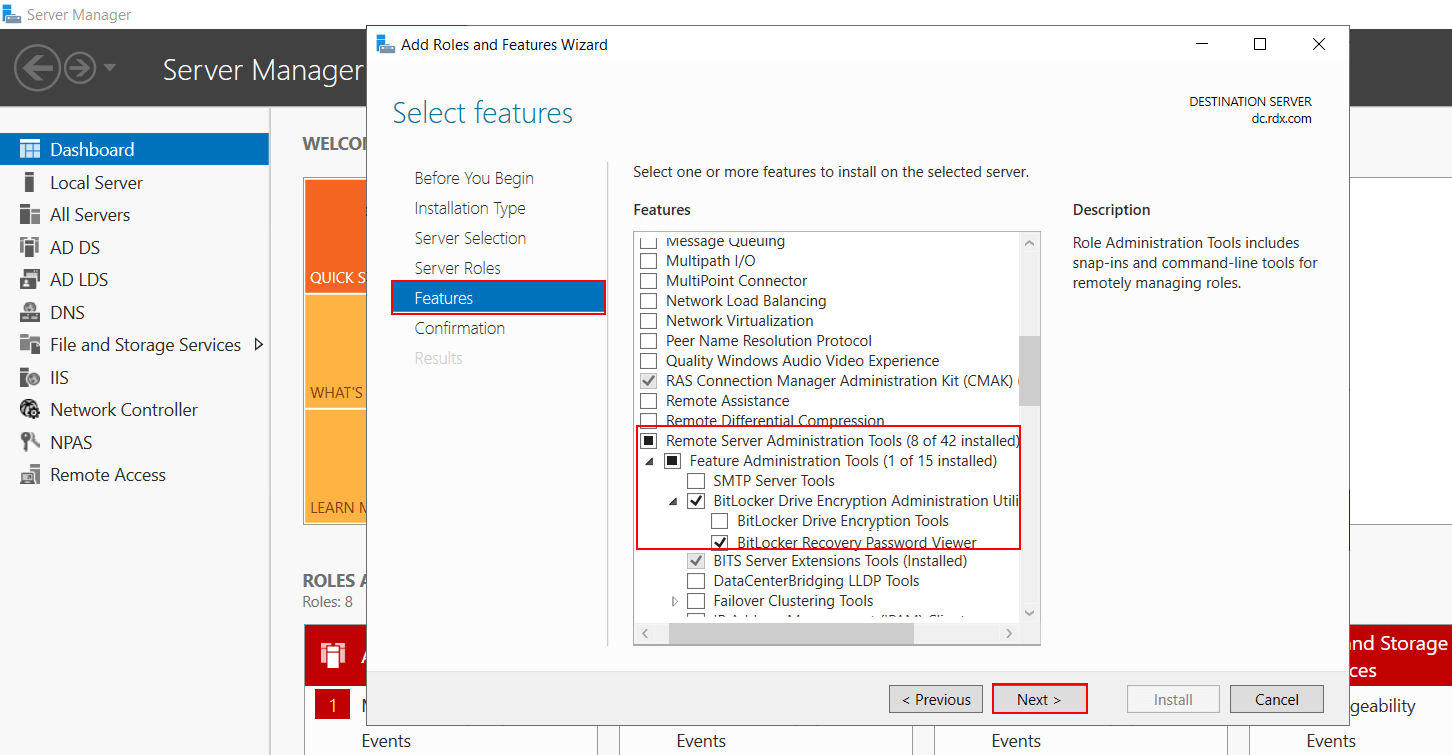Check the SMTP Server Tools feature
1452x755 pixels.
coord(696,480)
